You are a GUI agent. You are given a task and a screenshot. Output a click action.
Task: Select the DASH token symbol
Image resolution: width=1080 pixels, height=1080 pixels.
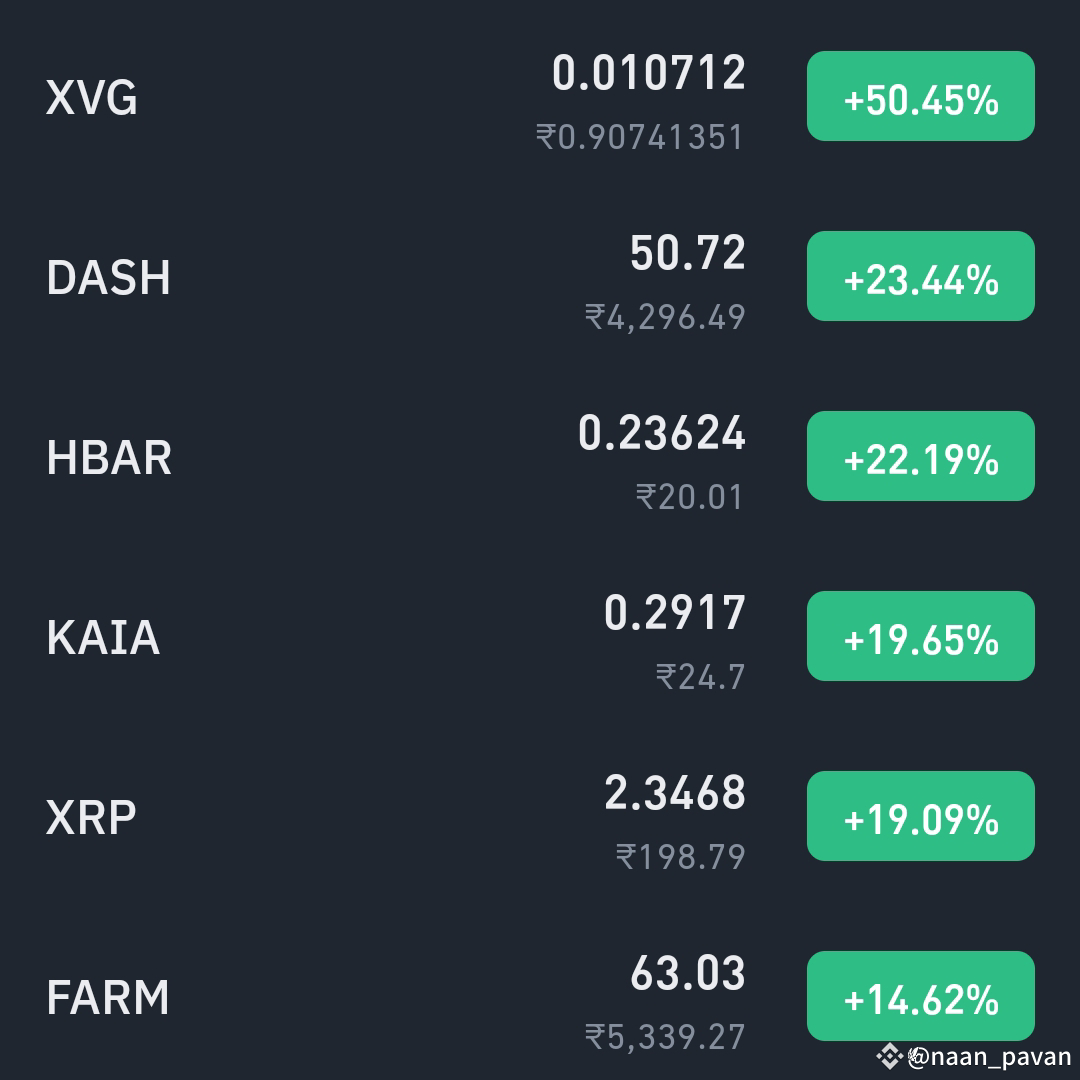110,278
